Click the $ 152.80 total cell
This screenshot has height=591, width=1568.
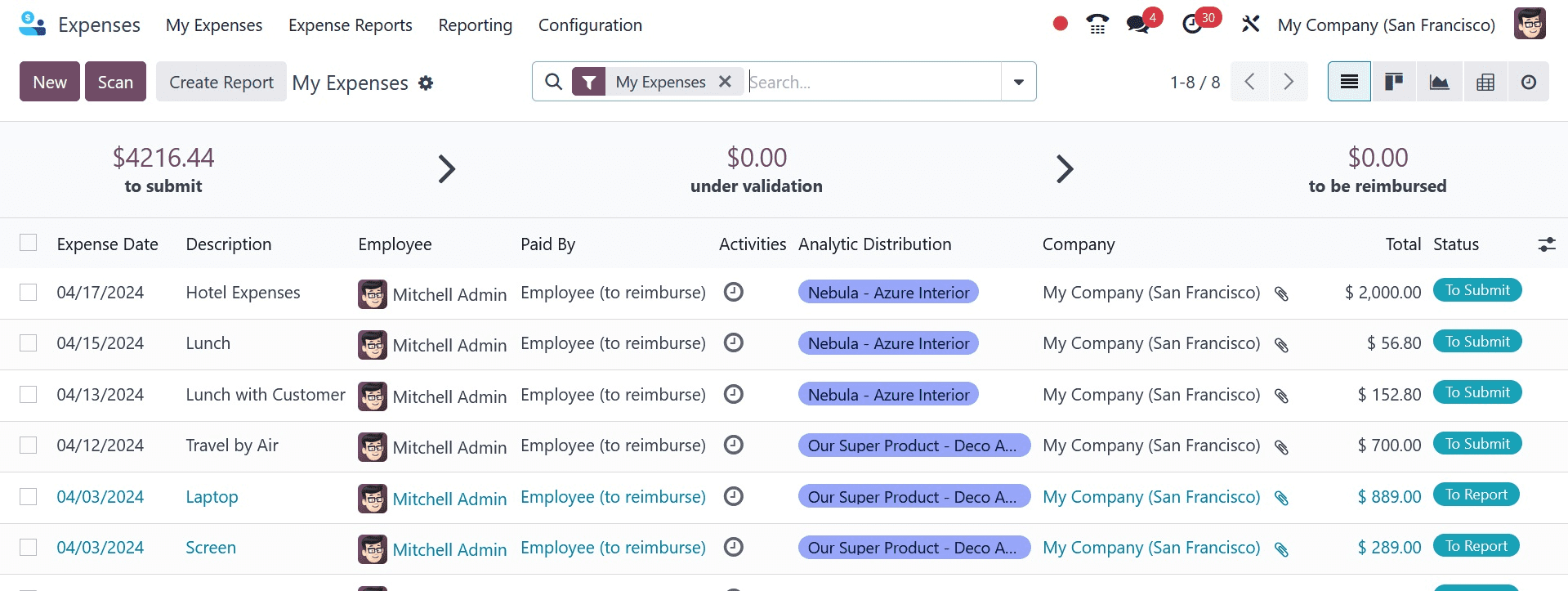pos(1389,395)
